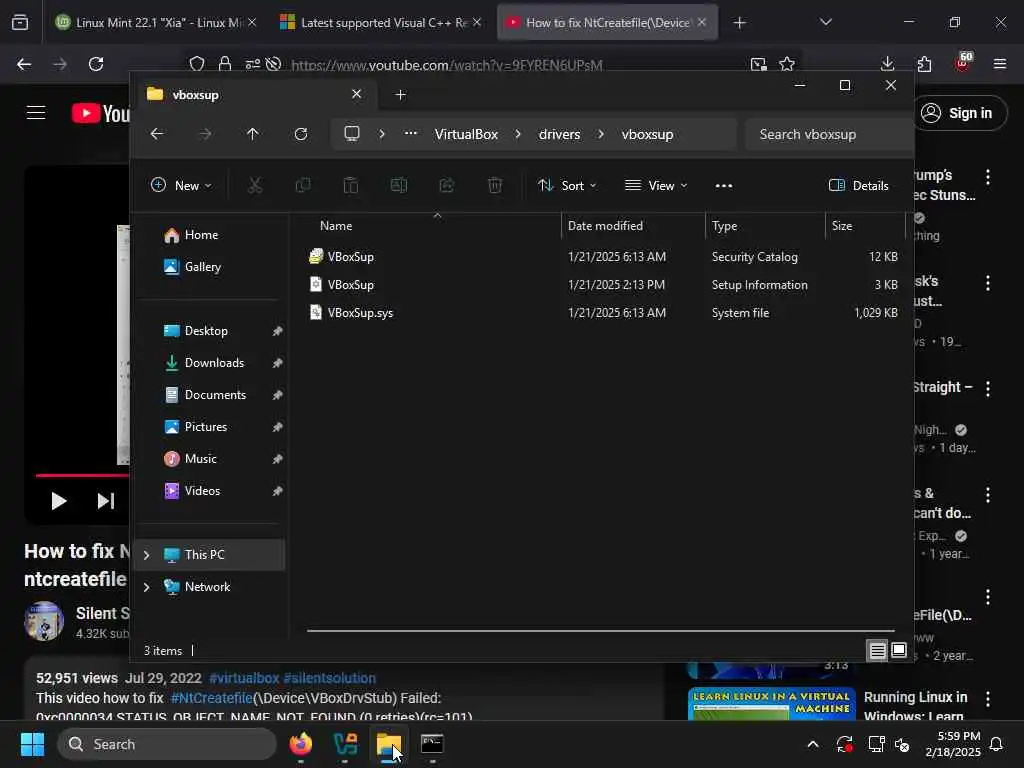This screenshot has height=768, width=1024.
Task: Click the Copy icon in Explorer toolbar
Action: [303, 185]
